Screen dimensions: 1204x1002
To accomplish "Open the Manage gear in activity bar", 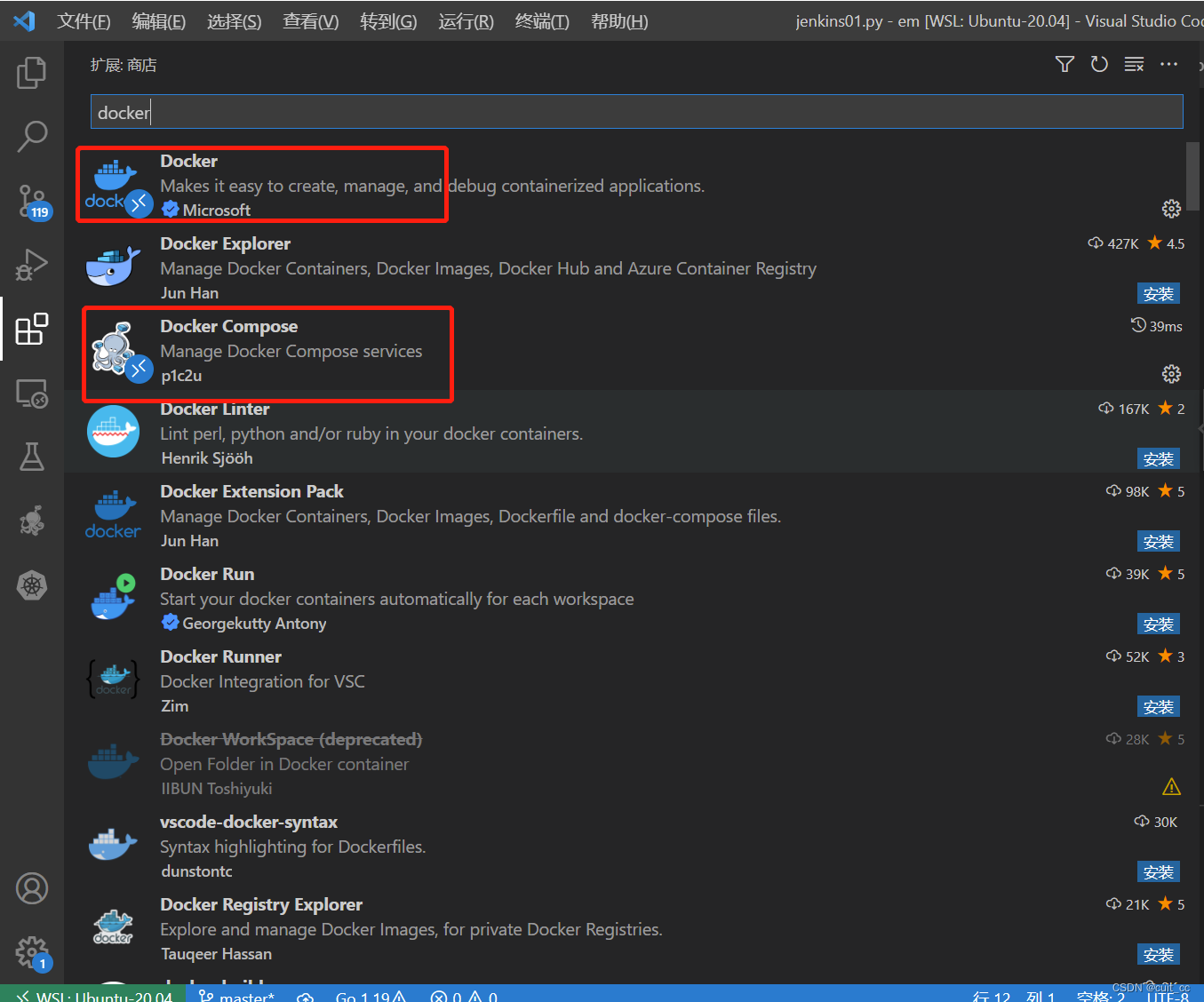I will pos(32,952).
